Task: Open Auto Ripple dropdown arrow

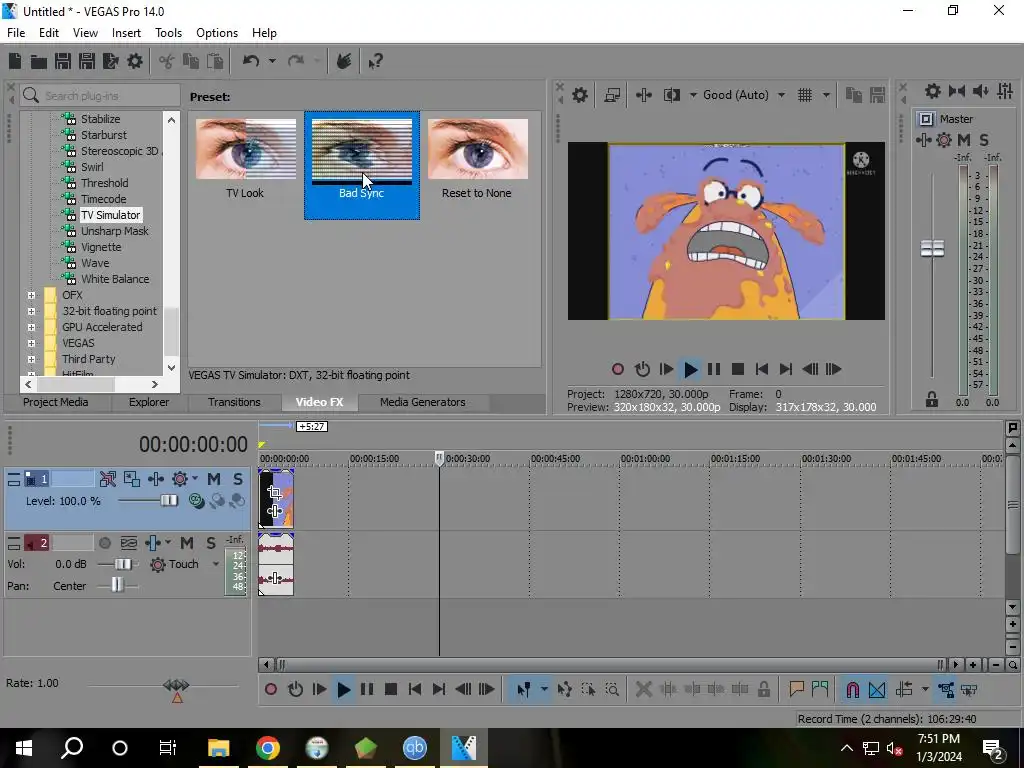Action: click(x=925, y=690)
